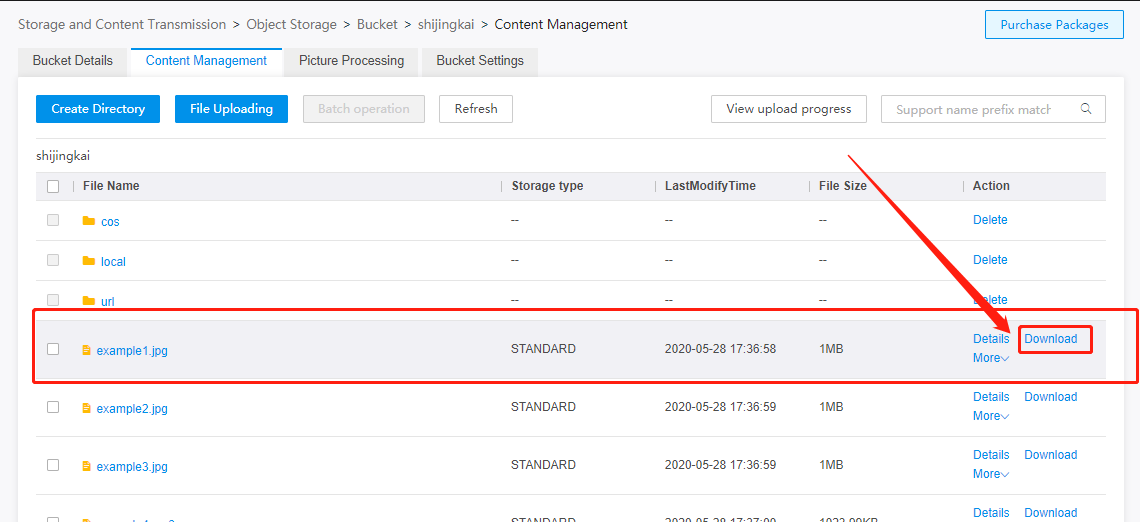The height and width of the screenshot is (522, 1140).
Task: Expand More options for example2.jpg
Action: [991, 416]
